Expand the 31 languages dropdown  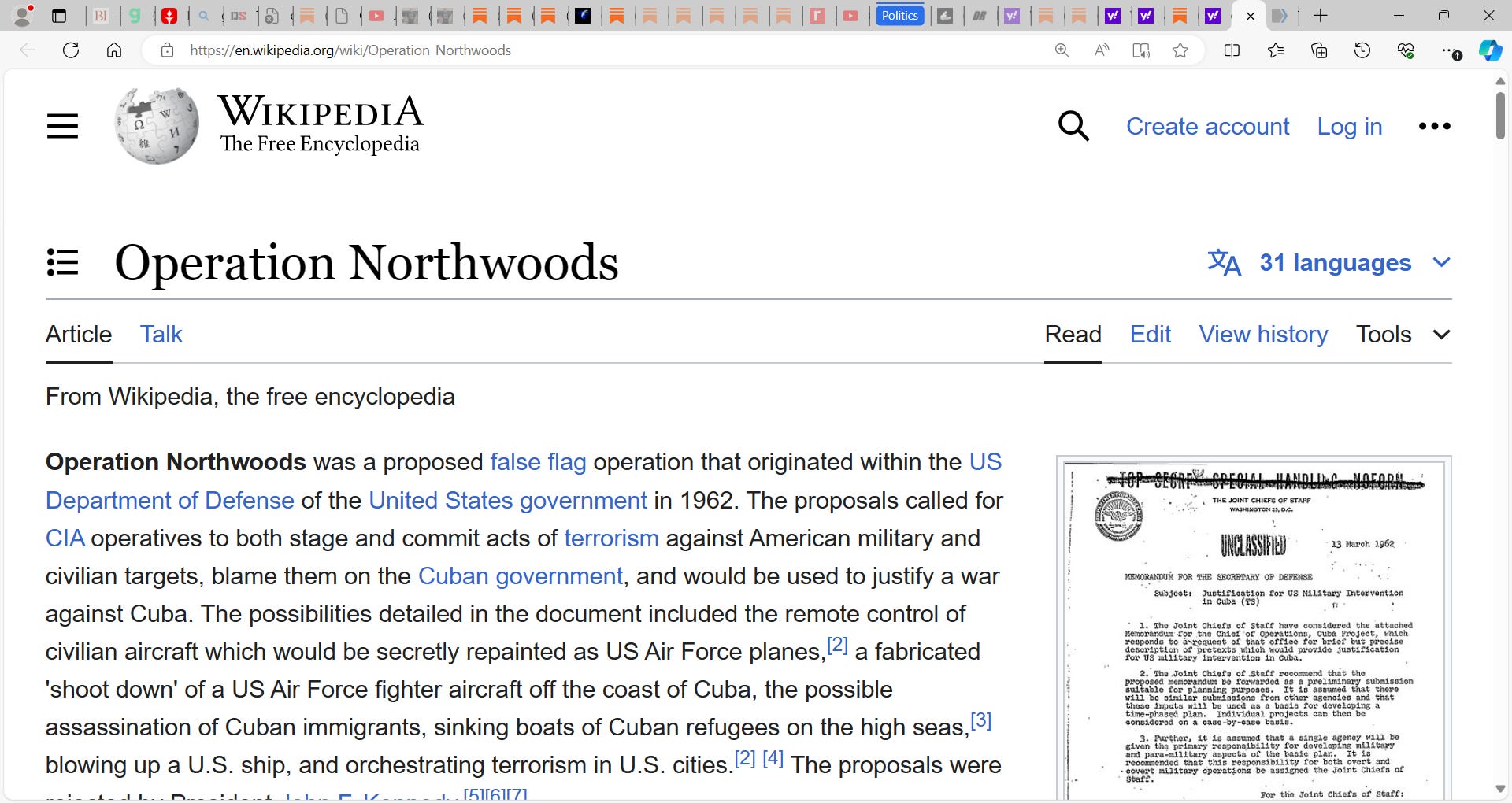pos(1329,262)
